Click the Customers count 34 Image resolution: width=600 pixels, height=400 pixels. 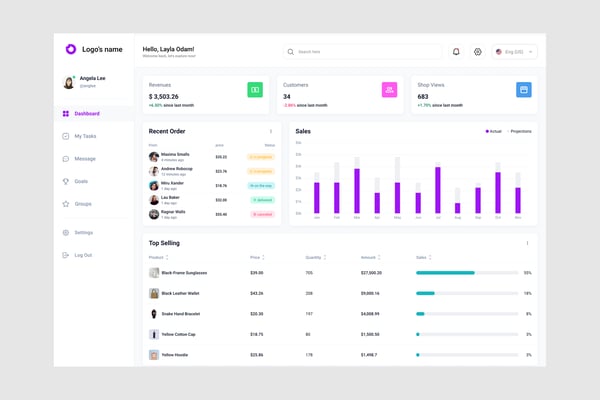click(x=287, y=96)
